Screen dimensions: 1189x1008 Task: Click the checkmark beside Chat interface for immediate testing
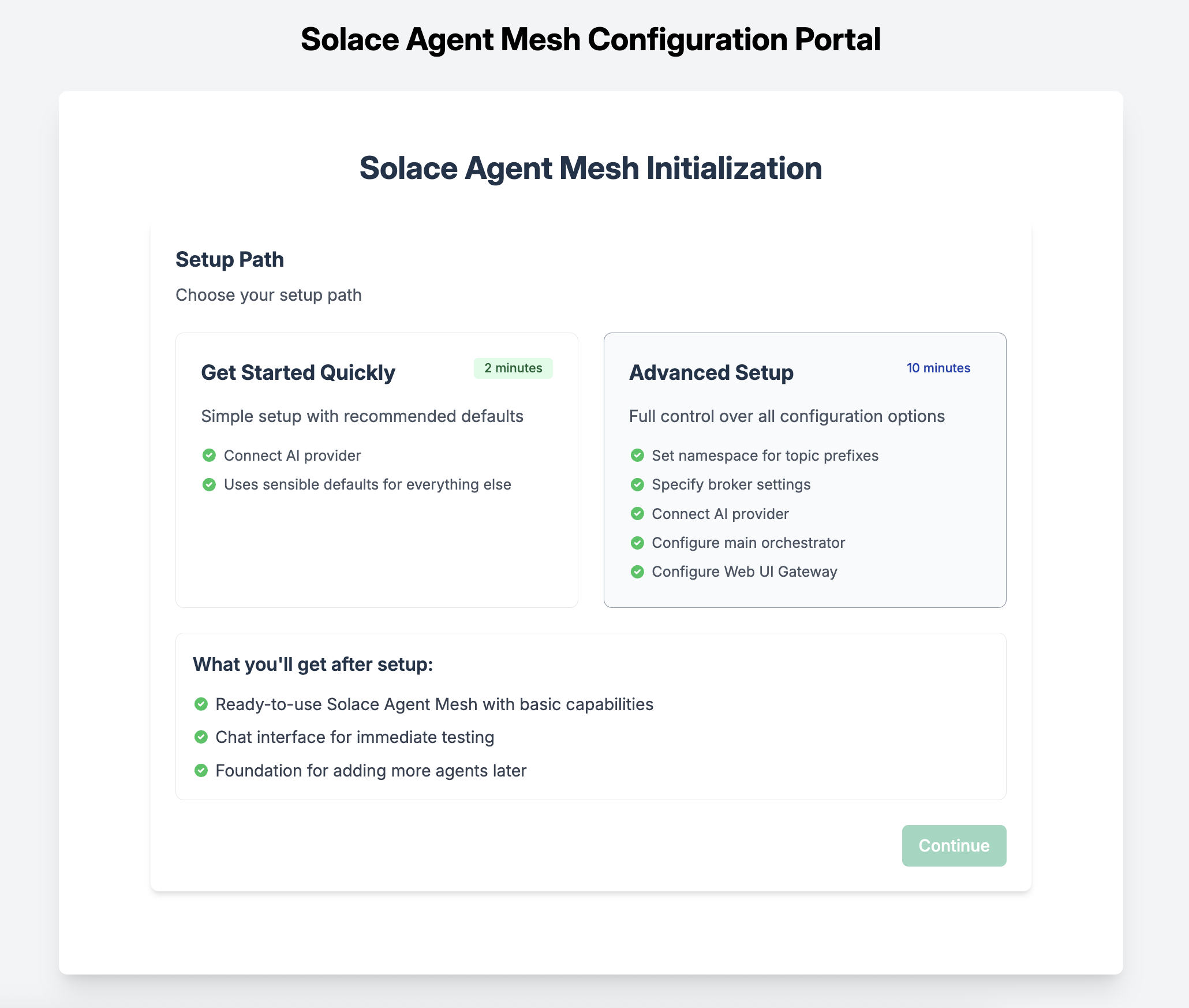(x=201, y=737)
